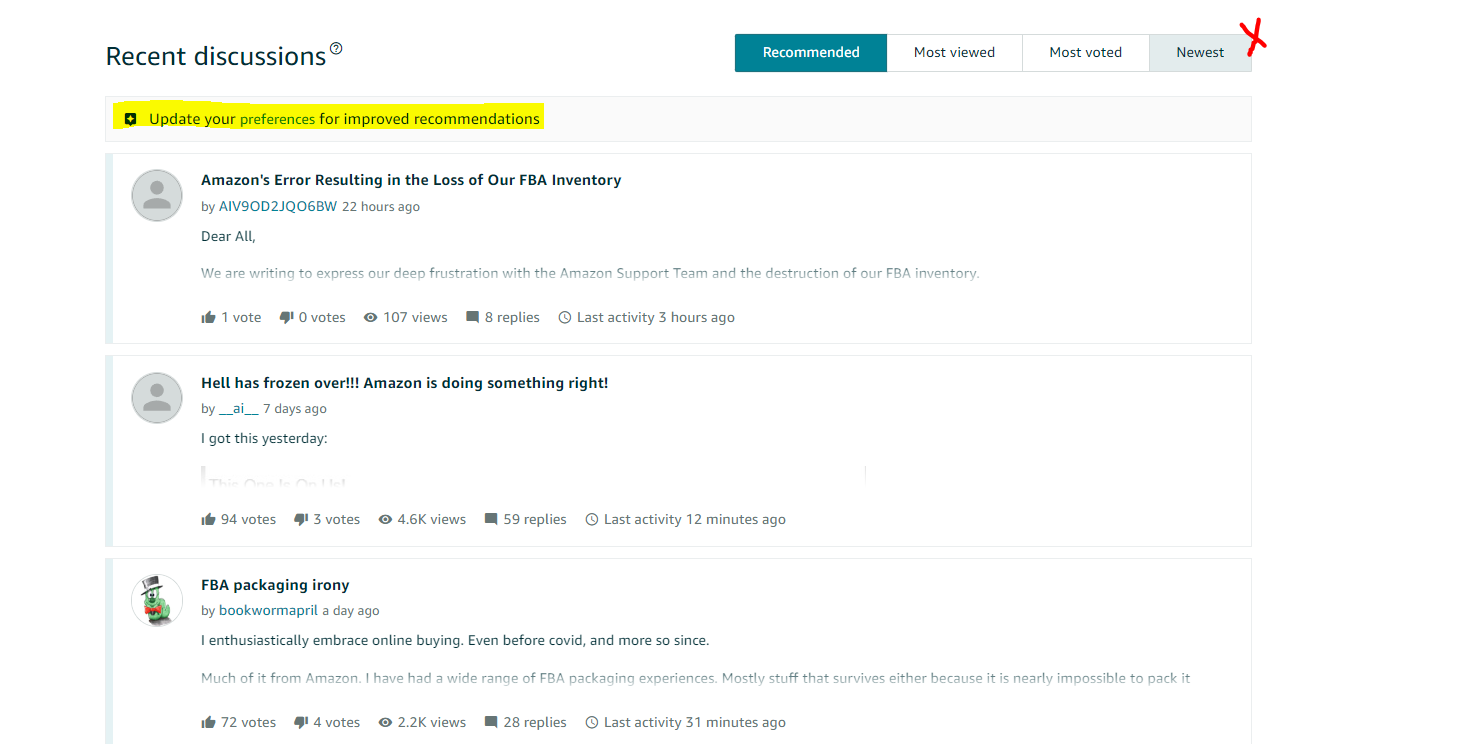This screenshot has width=1466, height=744.
Task: Click the replies icon beside 8 replies
Action: click(472, 318)
